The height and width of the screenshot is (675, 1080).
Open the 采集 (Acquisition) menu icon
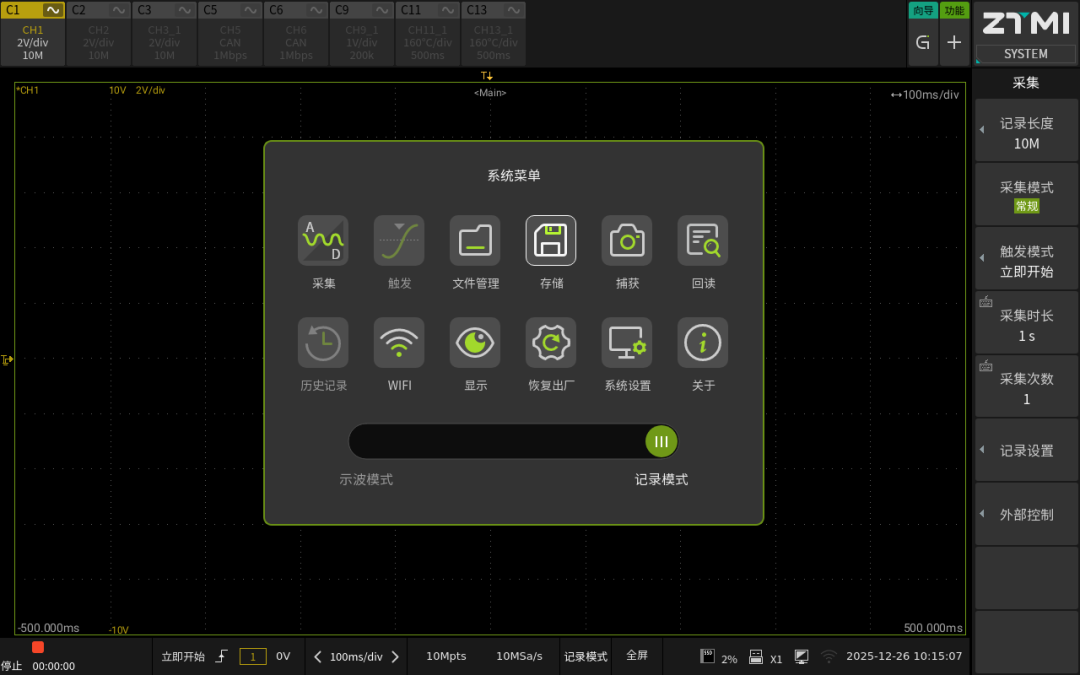(323, 241)
